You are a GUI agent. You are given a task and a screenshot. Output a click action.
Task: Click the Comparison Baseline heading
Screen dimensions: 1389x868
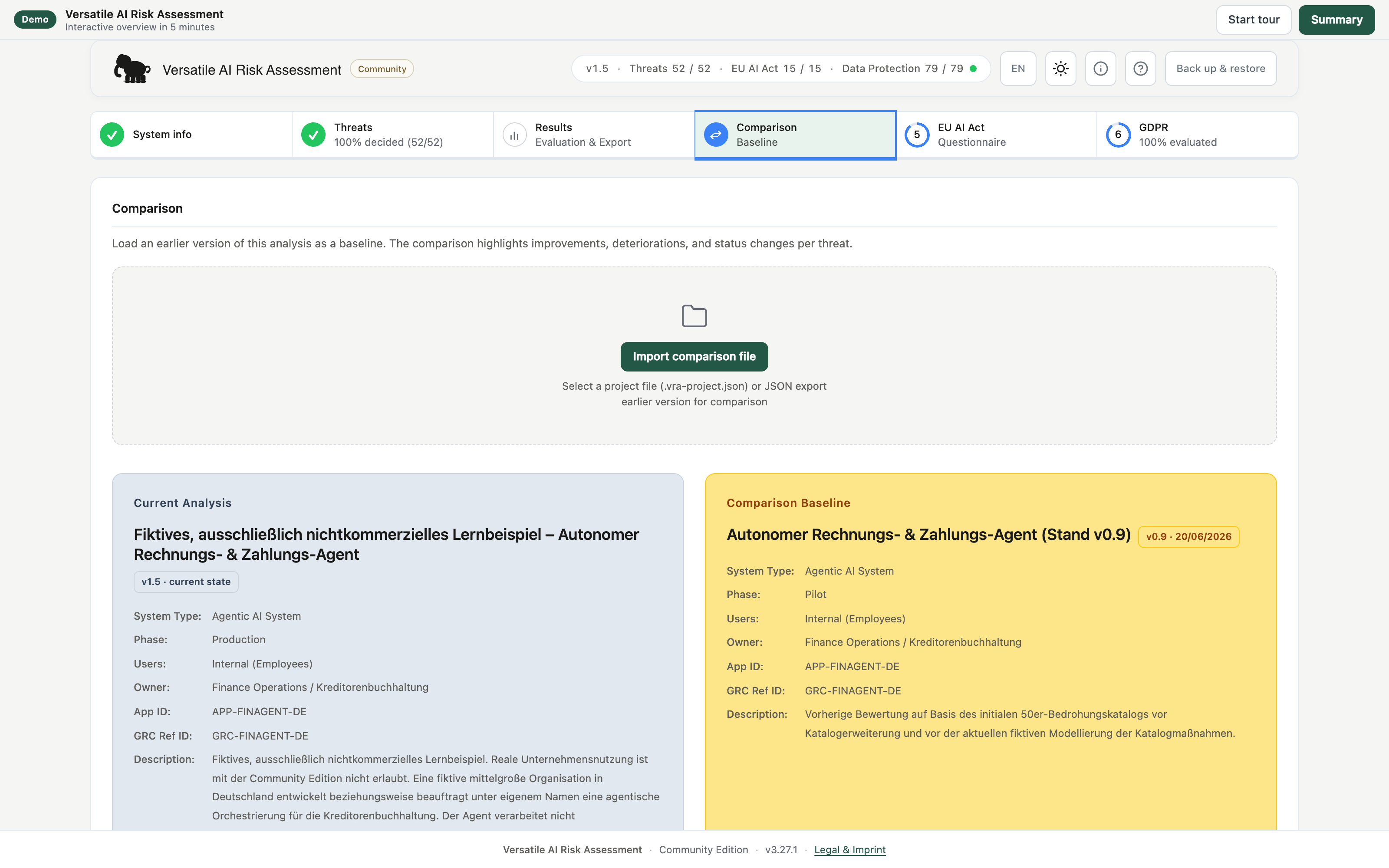(788, 503)
